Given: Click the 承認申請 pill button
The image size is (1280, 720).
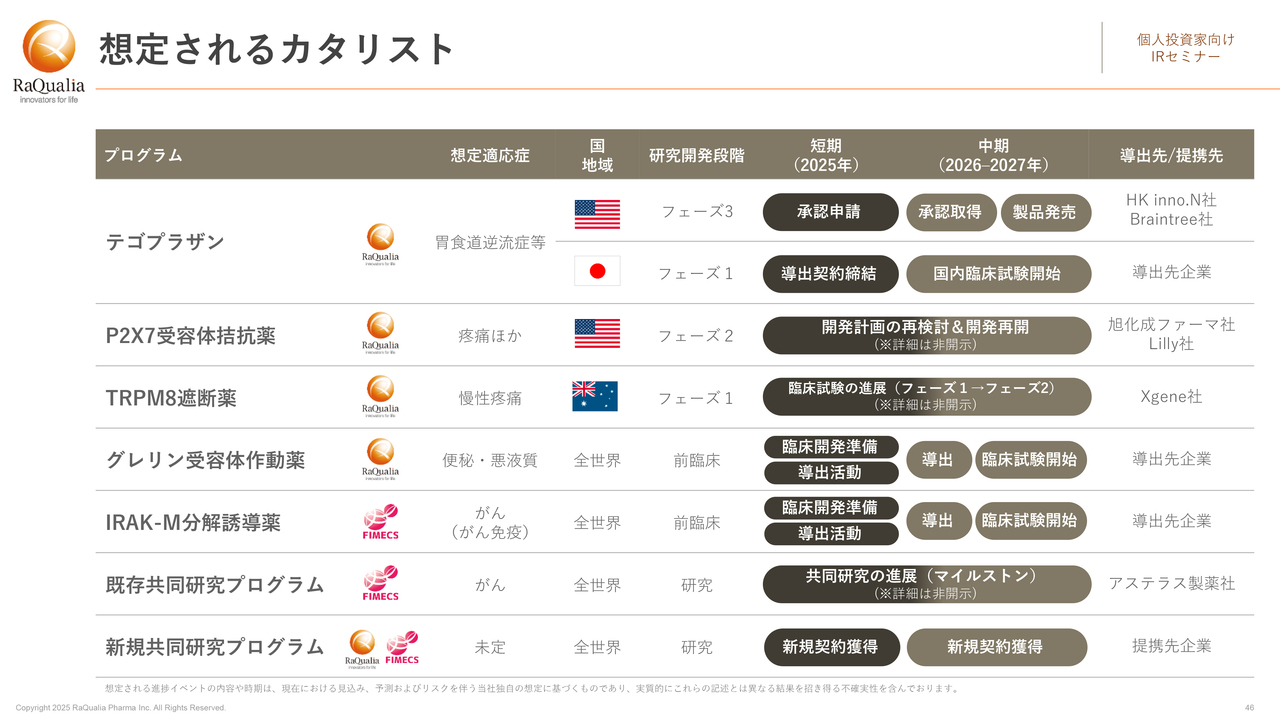Looking at the screenshot, I should [830, 212].
